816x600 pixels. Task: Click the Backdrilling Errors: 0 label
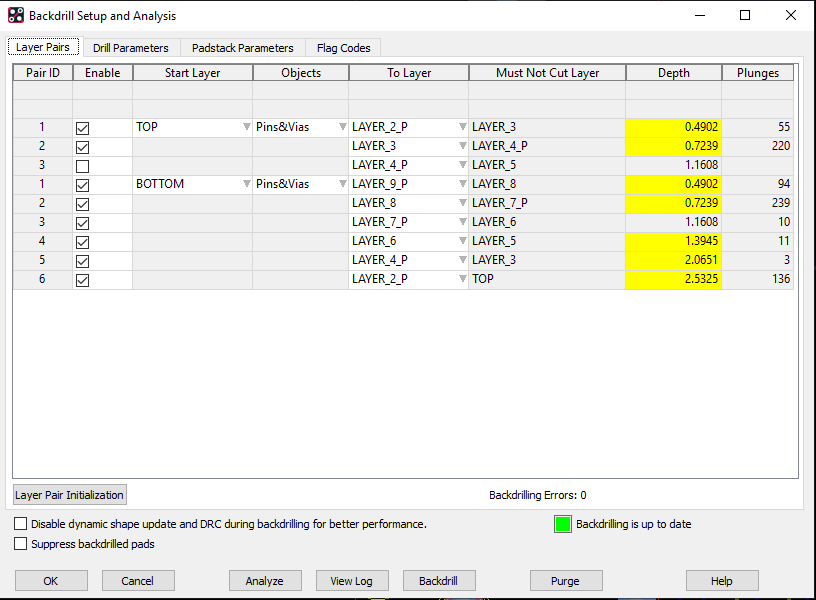(x=538, y=495)
